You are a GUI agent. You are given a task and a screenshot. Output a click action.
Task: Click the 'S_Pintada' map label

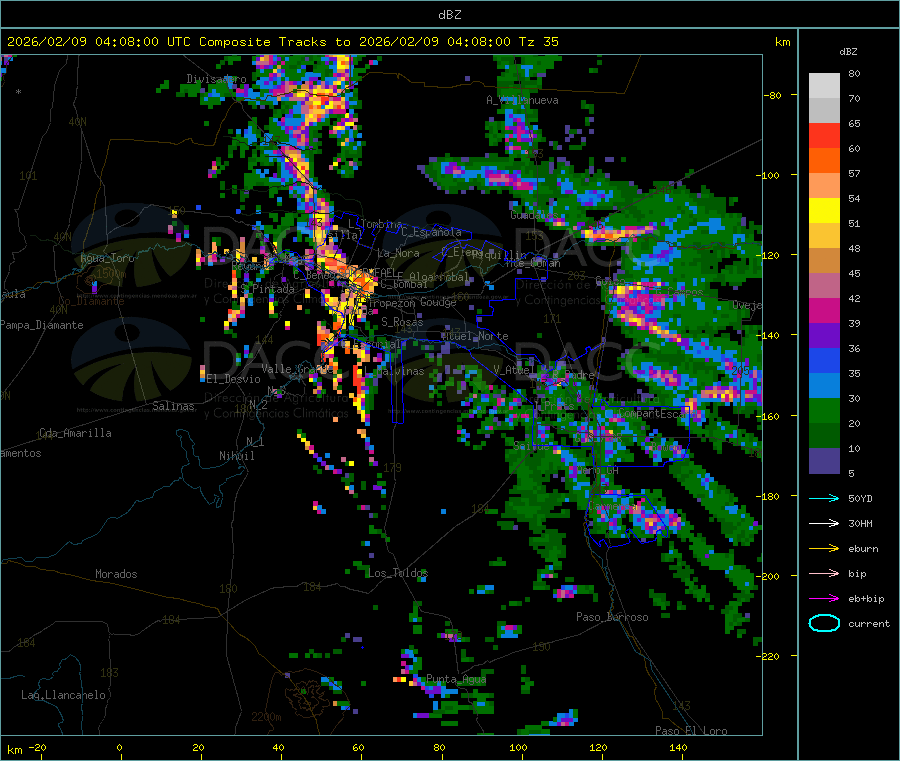(267, 289)
